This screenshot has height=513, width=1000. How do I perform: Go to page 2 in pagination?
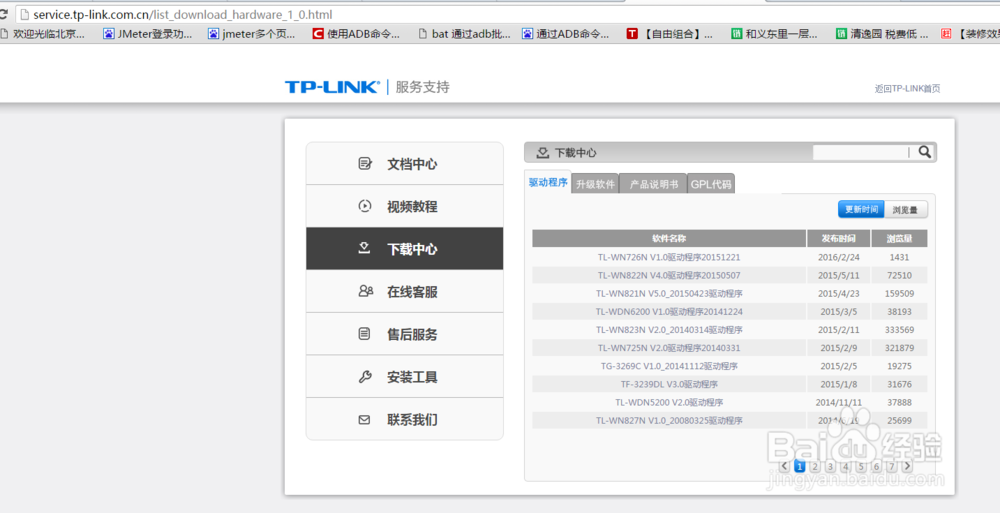(x=814, y=466)
